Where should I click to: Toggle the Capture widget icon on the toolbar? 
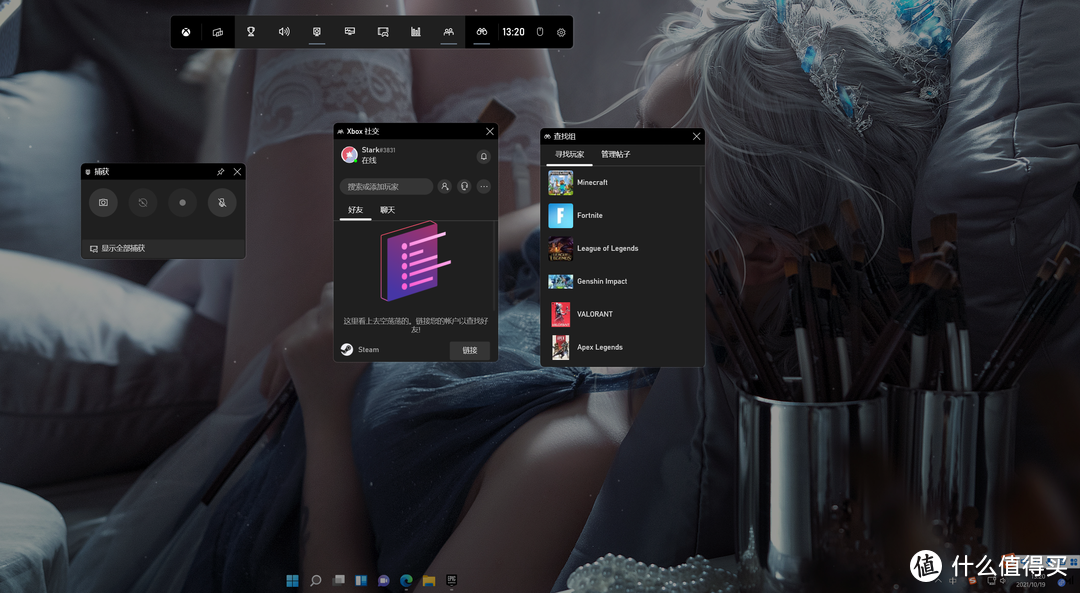tap(316, 31)
